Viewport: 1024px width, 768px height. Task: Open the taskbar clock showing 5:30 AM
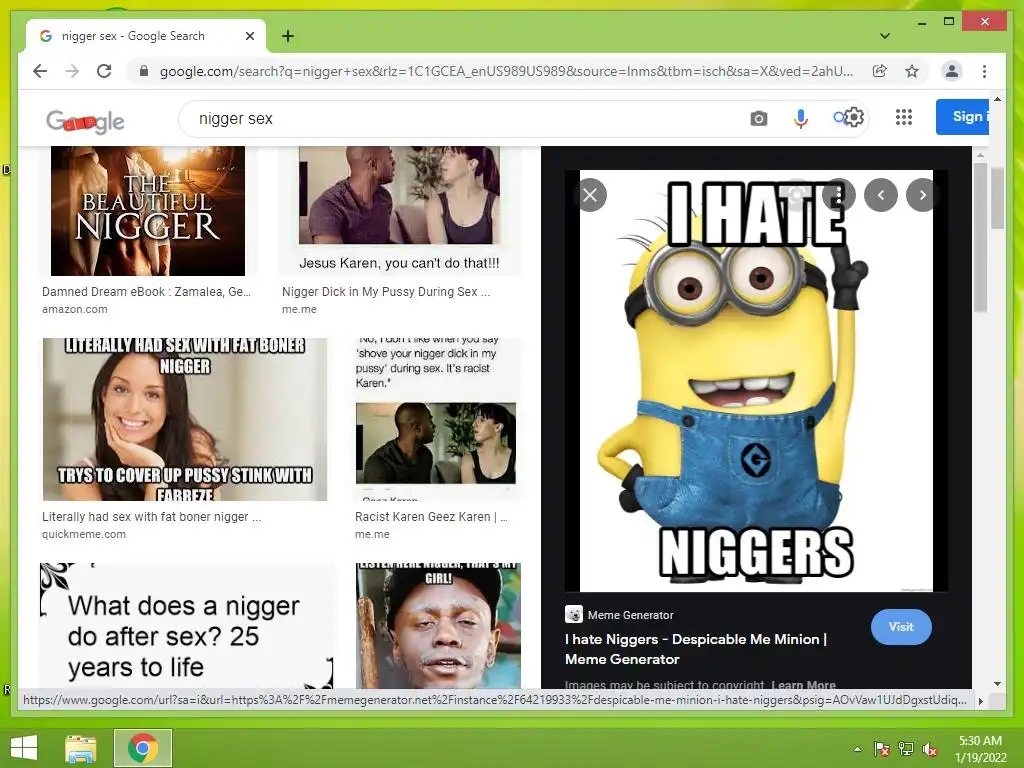(x=980, y=749)
